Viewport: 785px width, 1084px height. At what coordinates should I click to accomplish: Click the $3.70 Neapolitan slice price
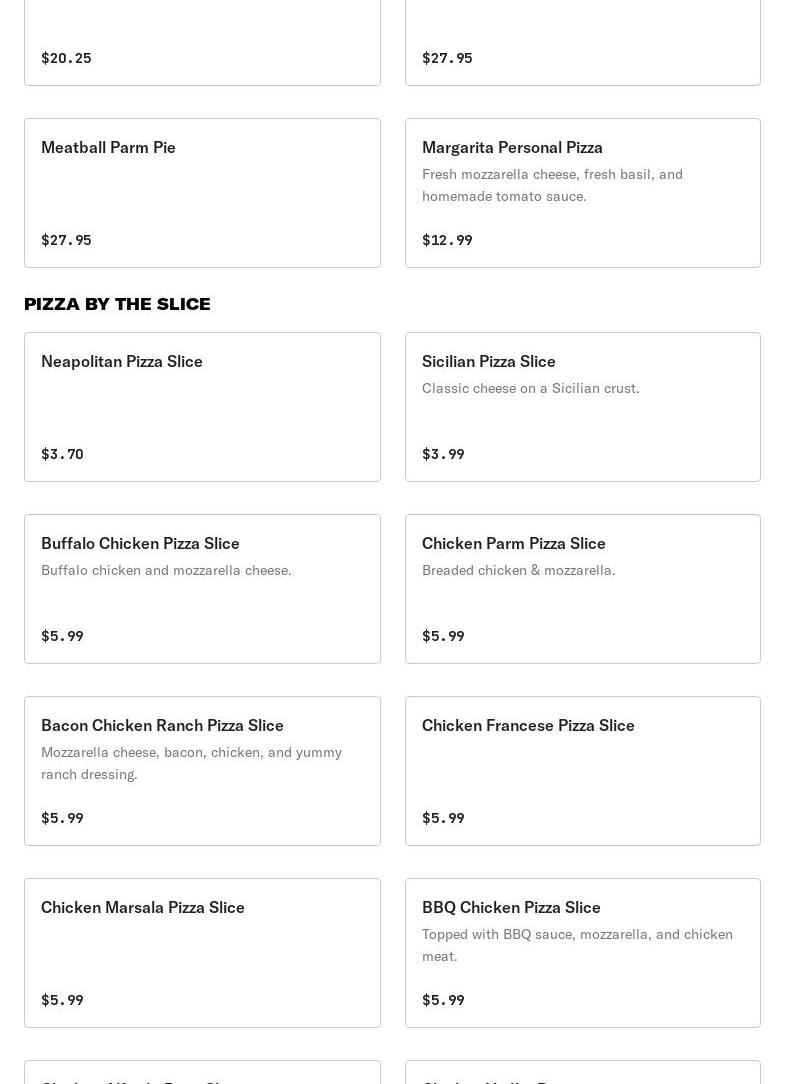click(x=62, y=454)
